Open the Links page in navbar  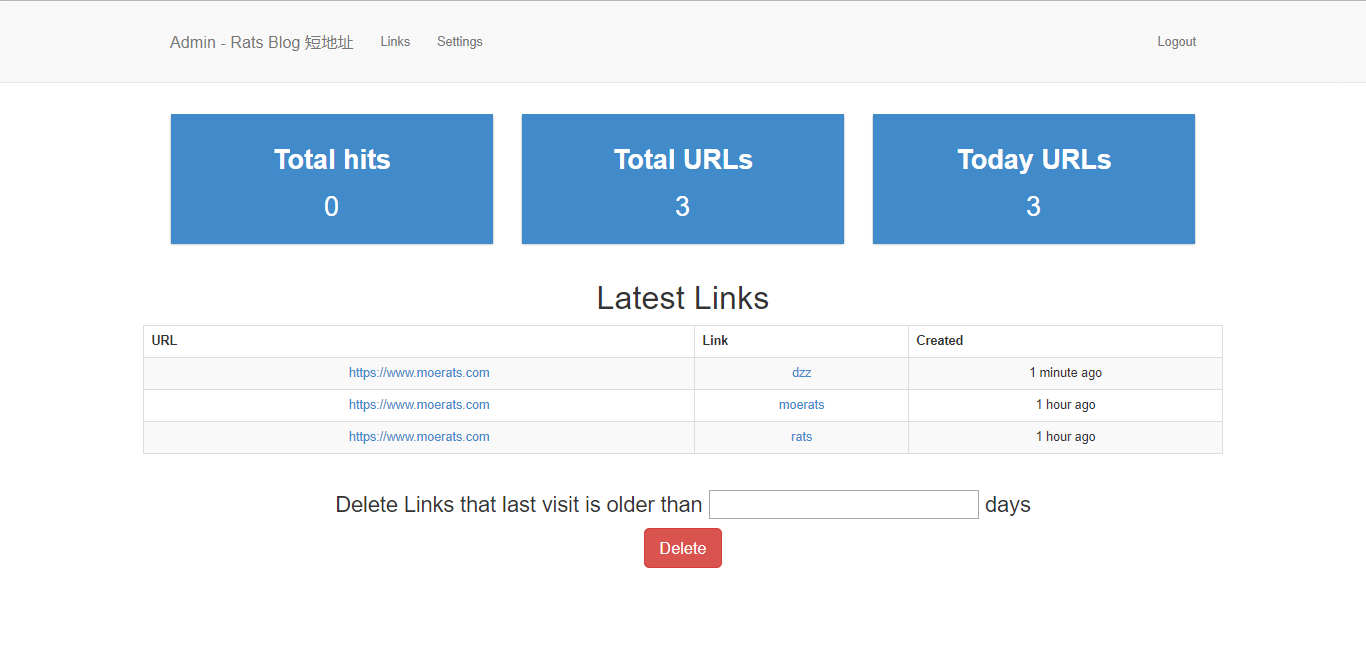[x=395, y=42]
